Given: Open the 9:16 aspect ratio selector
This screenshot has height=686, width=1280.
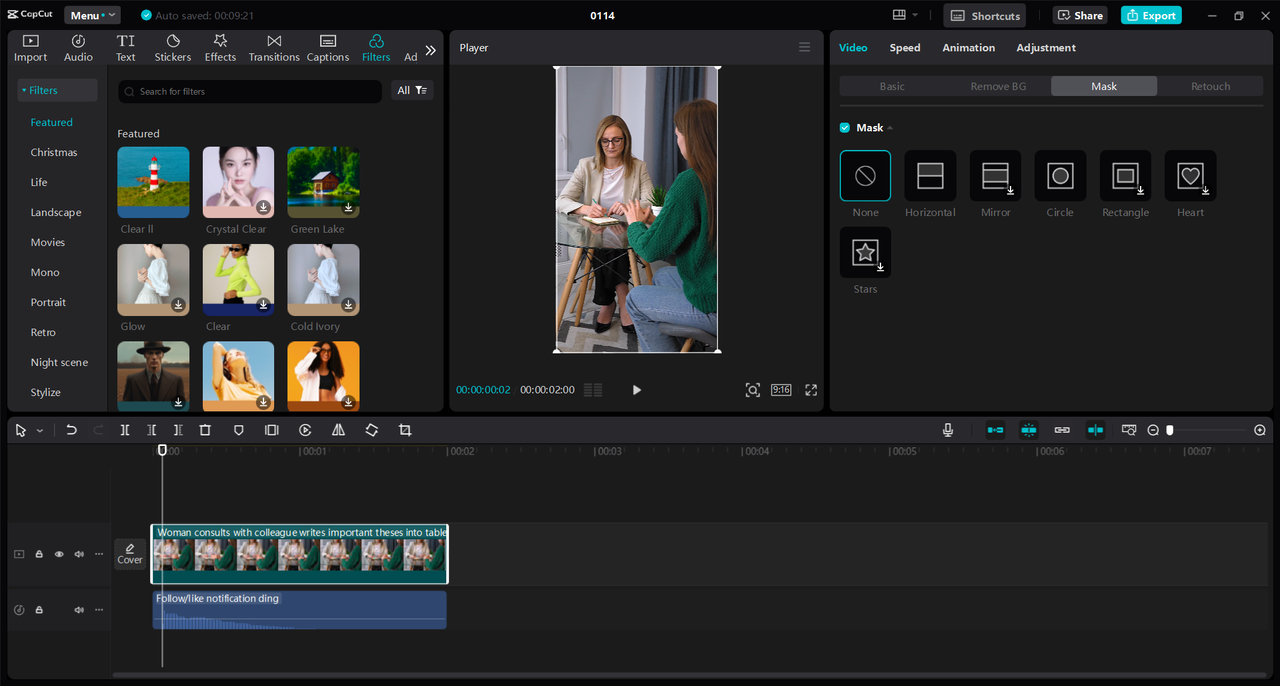Looking at the screenshot, I should point(781,390).
